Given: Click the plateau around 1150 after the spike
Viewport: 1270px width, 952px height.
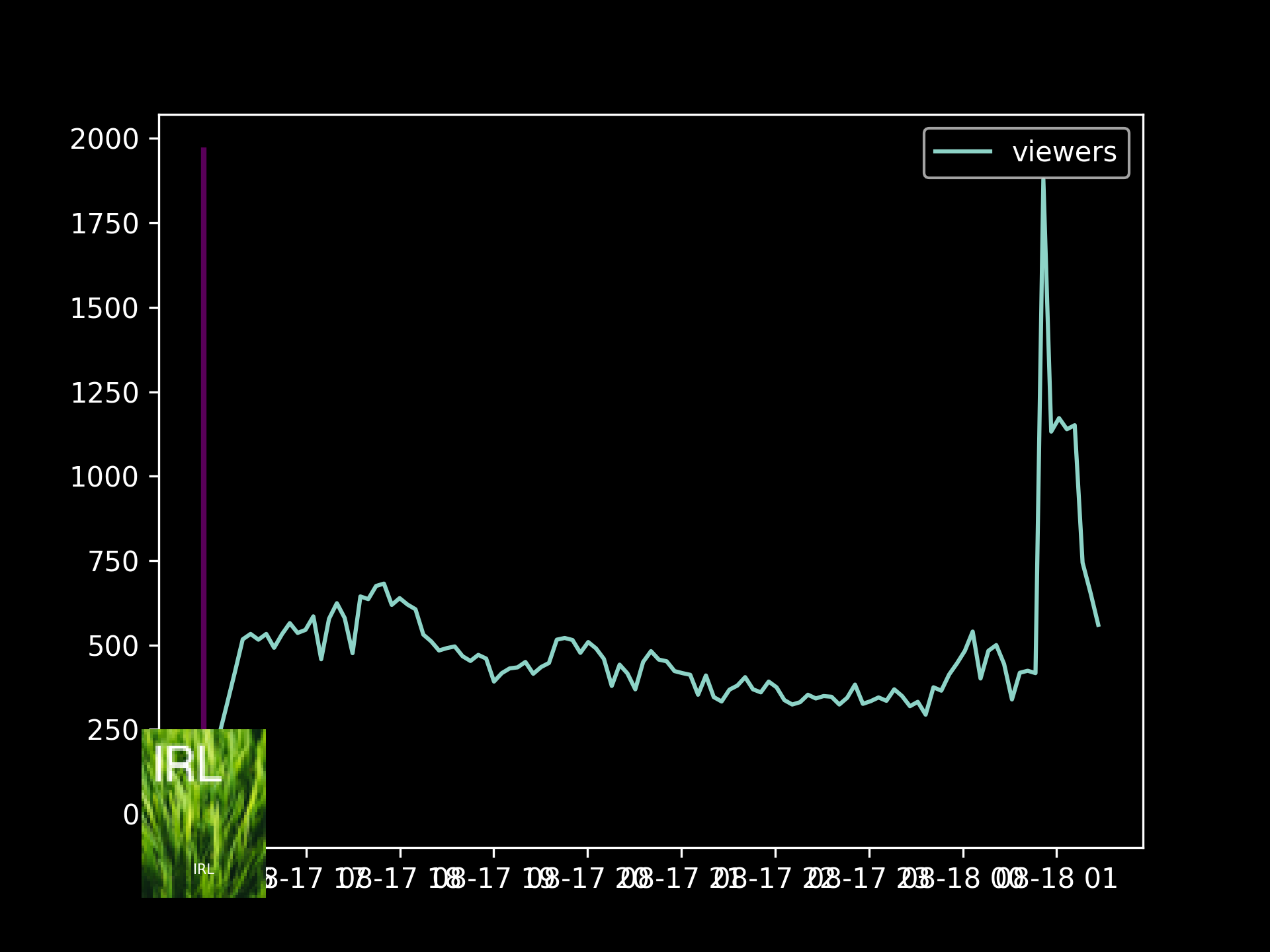Looking at the screenshot, I should pyautogui.click(x=1063, y=424).
